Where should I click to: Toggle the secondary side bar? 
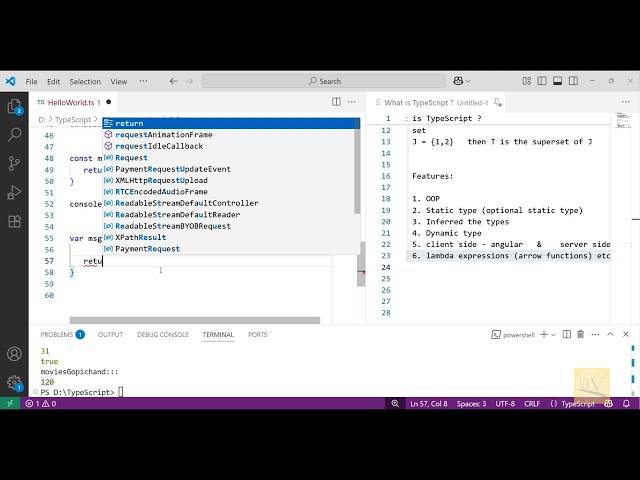point(573,81)
